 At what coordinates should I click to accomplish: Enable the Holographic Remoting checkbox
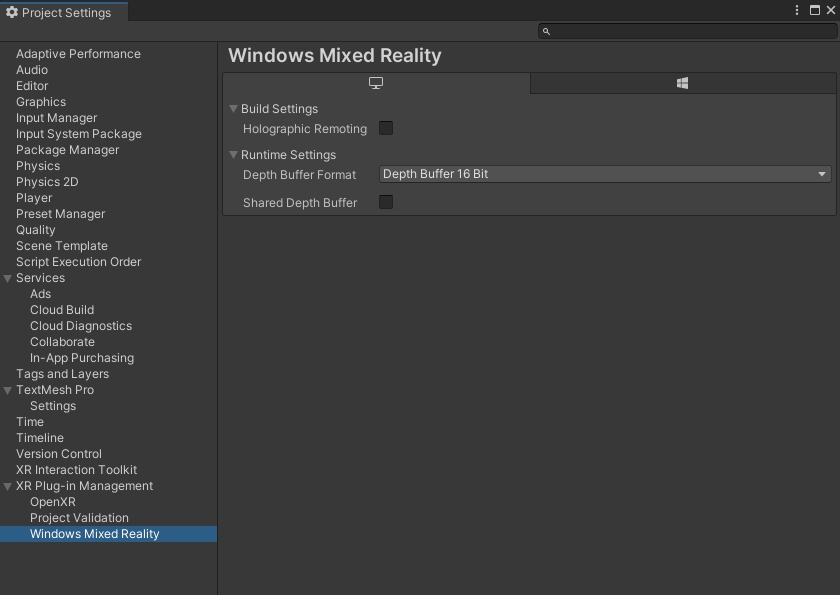(x=386, y=128)
